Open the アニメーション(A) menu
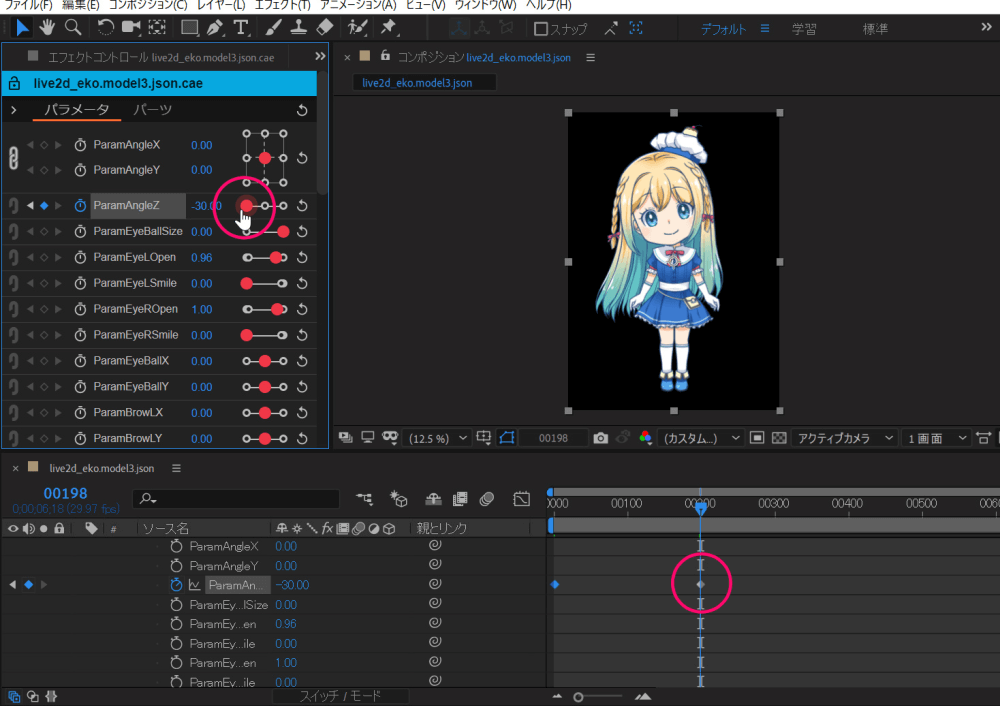 tap(358, 5)
